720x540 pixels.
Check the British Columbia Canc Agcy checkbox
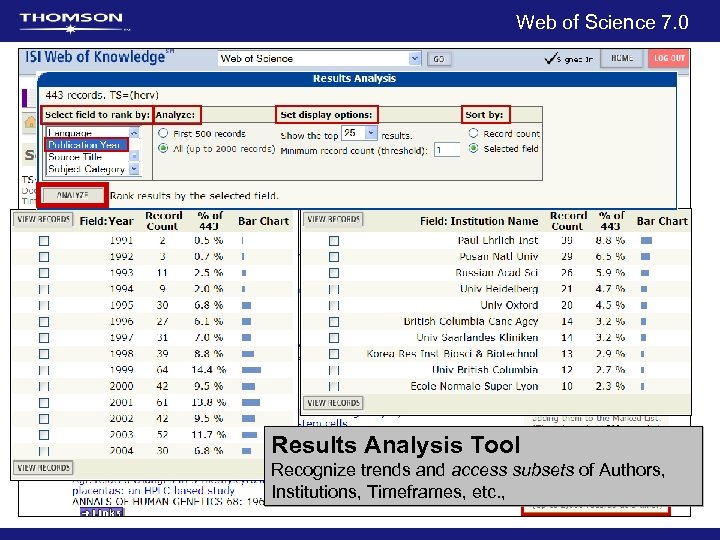334,321
